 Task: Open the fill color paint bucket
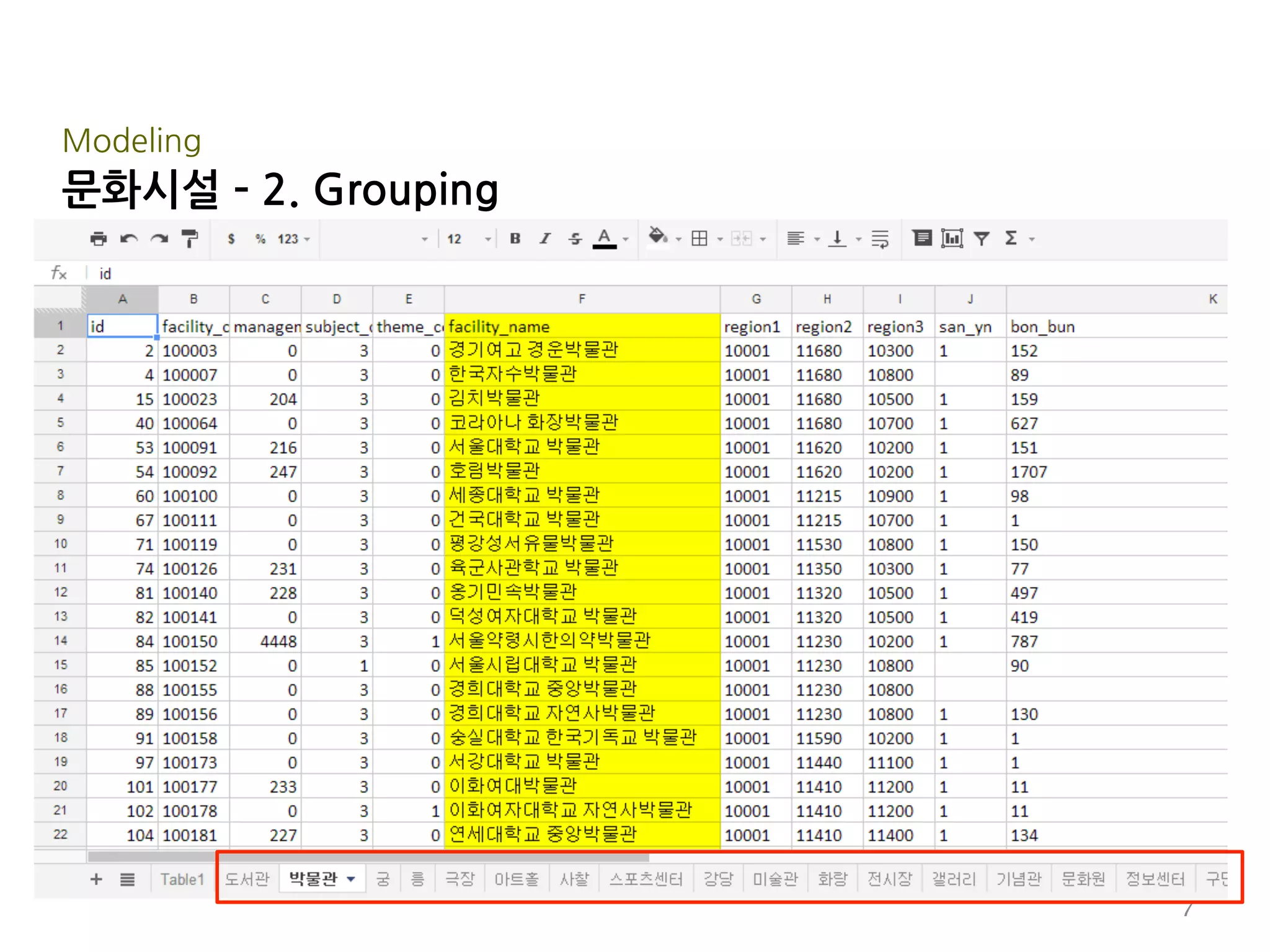(658, 237)
